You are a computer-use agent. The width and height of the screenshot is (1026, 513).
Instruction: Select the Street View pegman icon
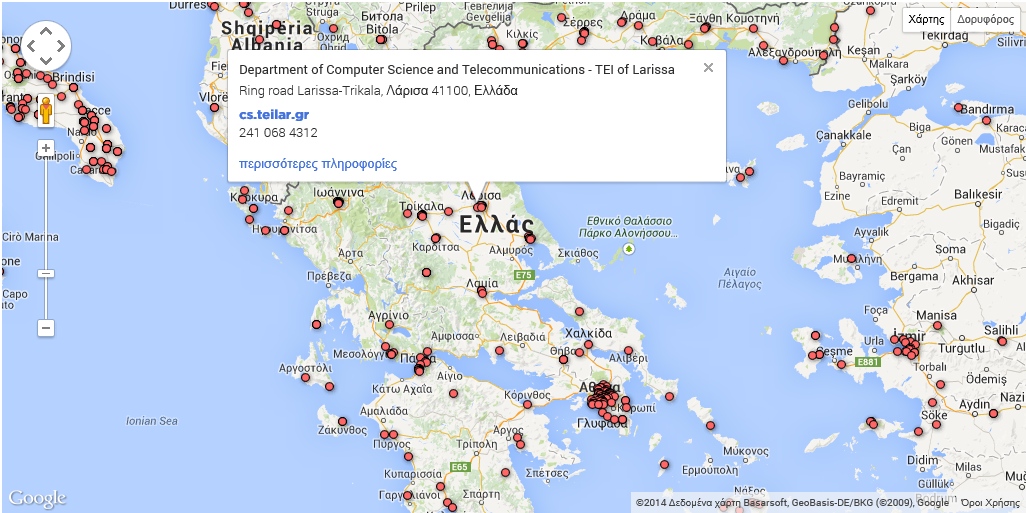45,110
